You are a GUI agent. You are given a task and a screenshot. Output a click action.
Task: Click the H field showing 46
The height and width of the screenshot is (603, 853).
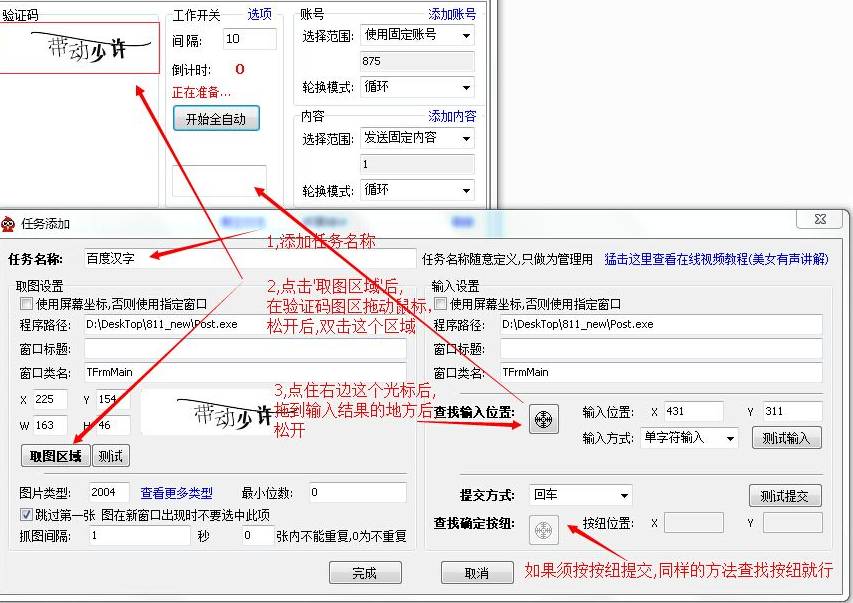(113, 425)
